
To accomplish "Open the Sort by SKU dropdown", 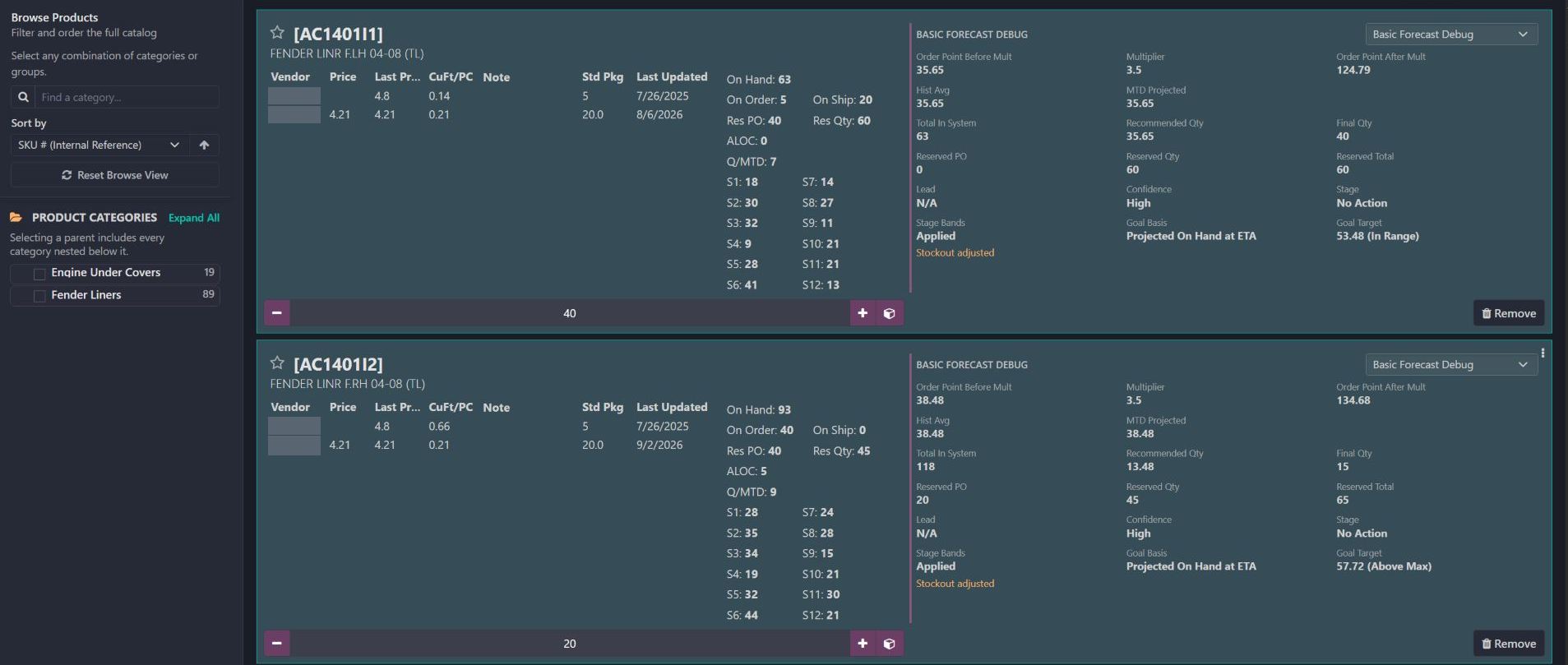I will [99, 145].
